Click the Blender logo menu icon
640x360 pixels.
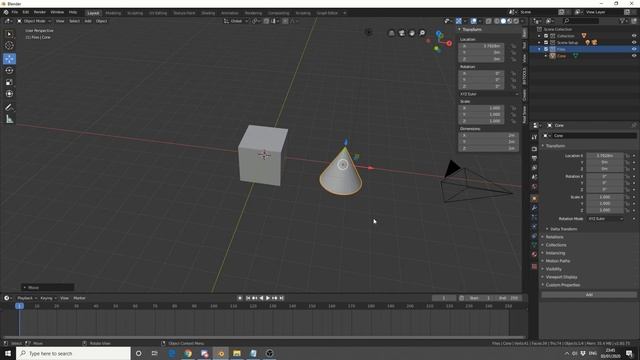click(6, 12)
